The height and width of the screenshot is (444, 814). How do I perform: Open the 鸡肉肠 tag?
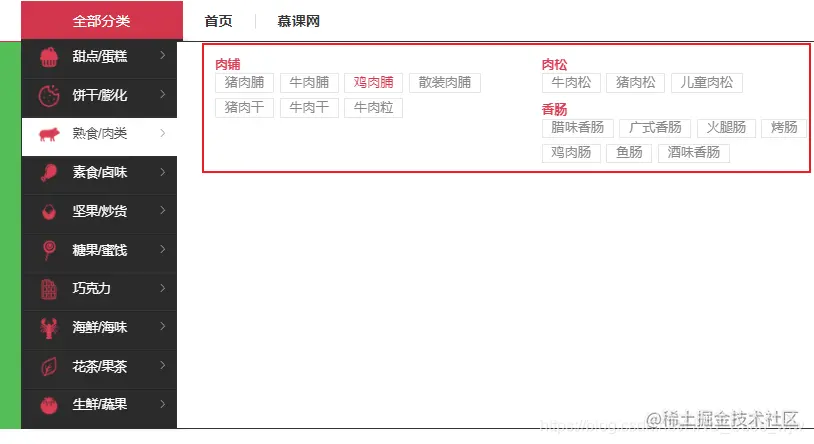click(571, 153)
